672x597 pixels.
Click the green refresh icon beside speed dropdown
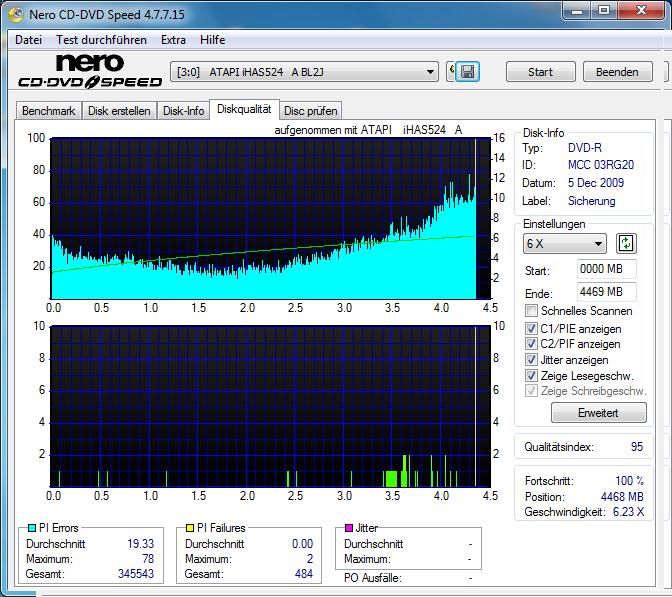626,243
